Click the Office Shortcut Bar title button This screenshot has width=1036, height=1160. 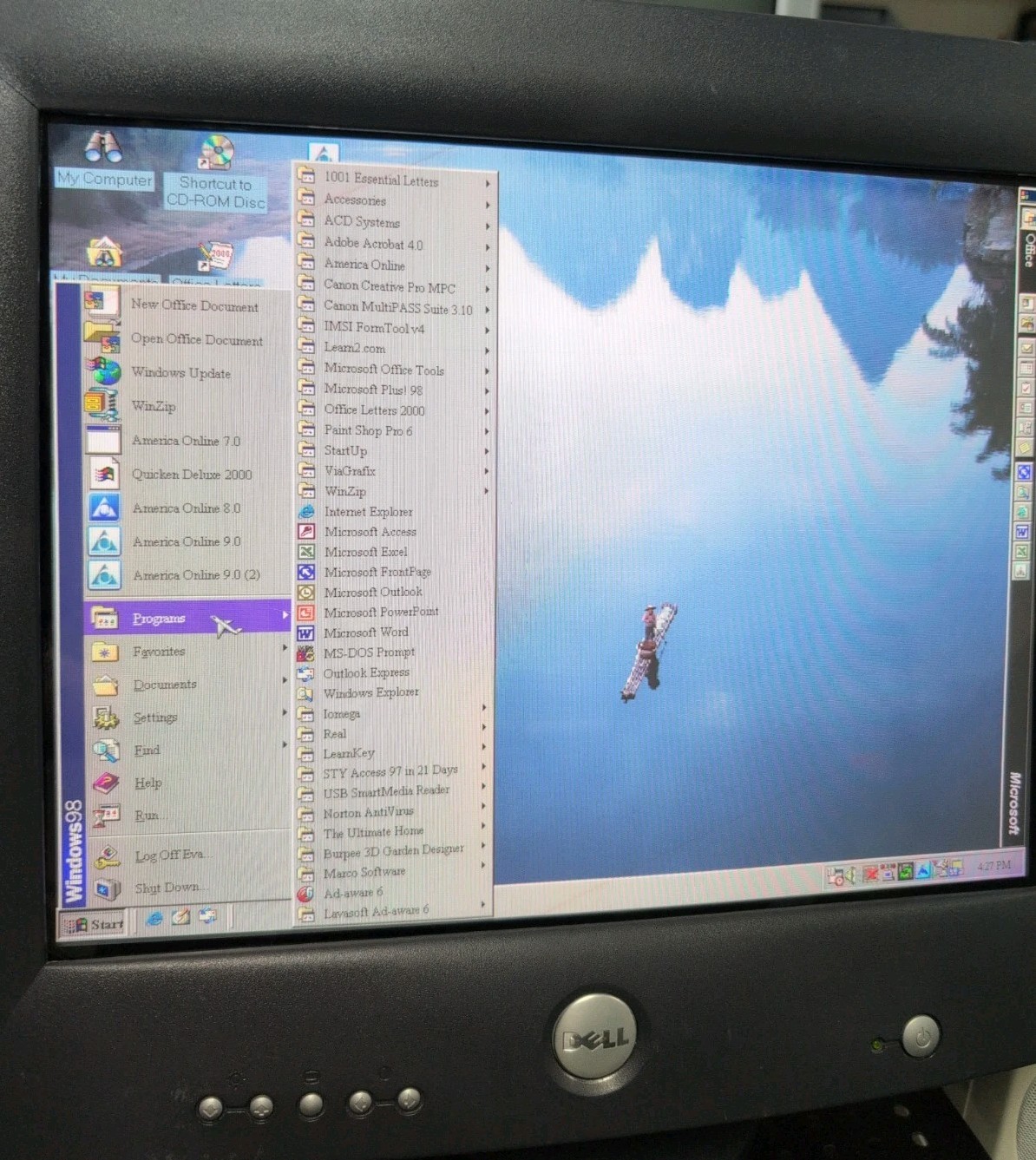coord(1028,237)
